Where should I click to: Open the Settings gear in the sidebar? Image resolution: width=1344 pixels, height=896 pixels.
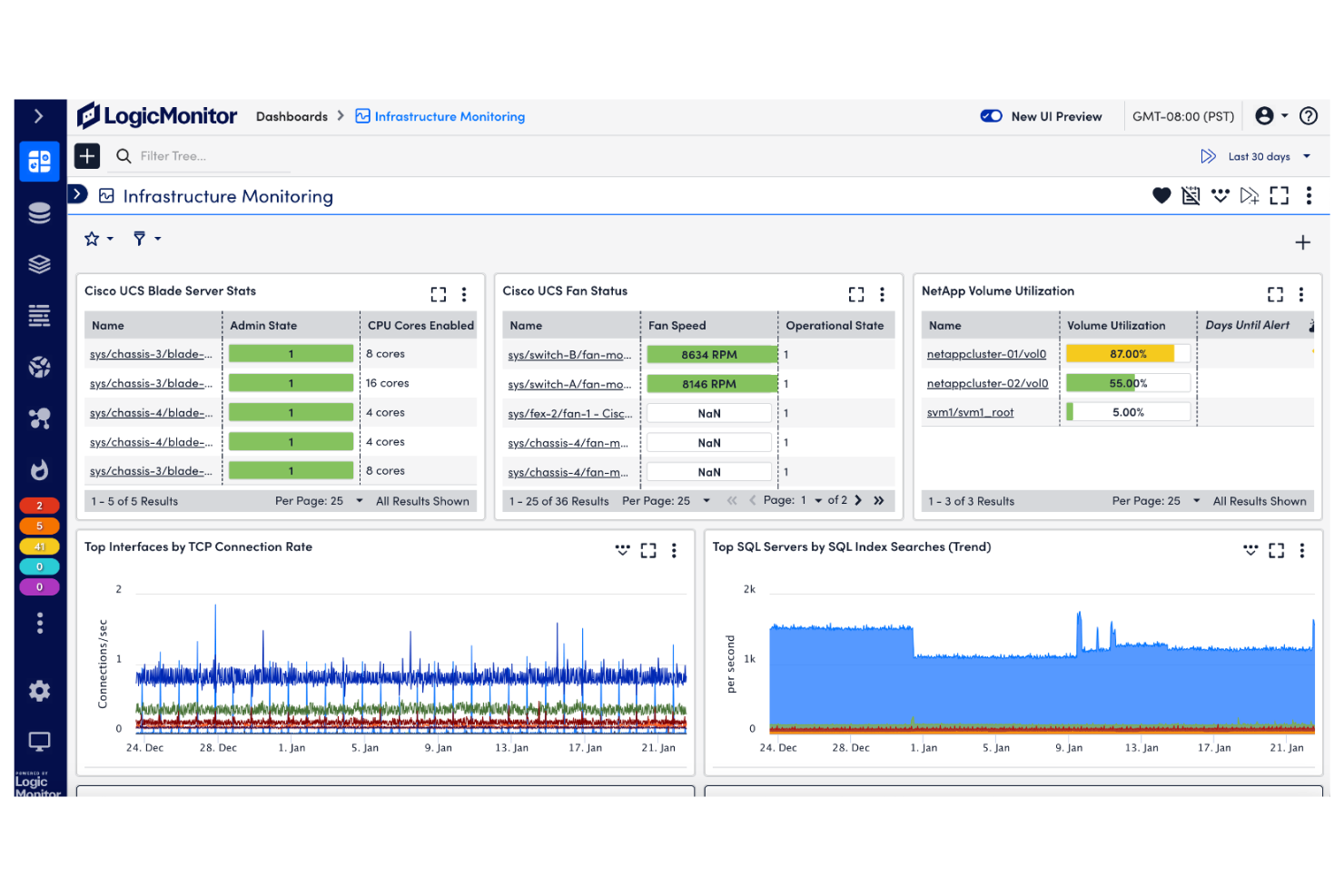39,691
